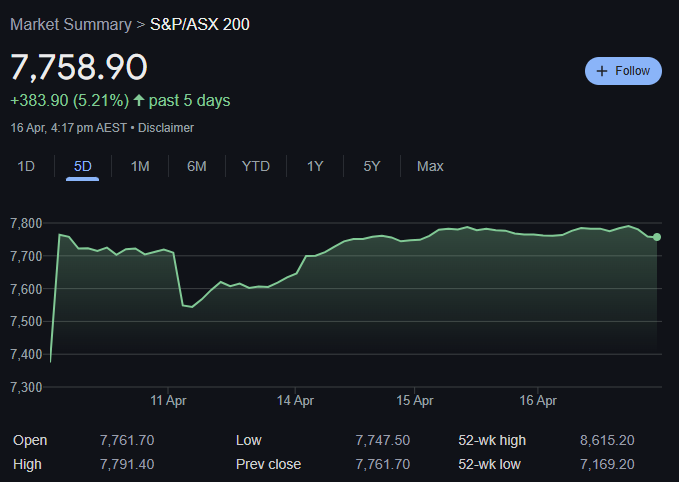Select the 1D time range tab

point(26,166)
